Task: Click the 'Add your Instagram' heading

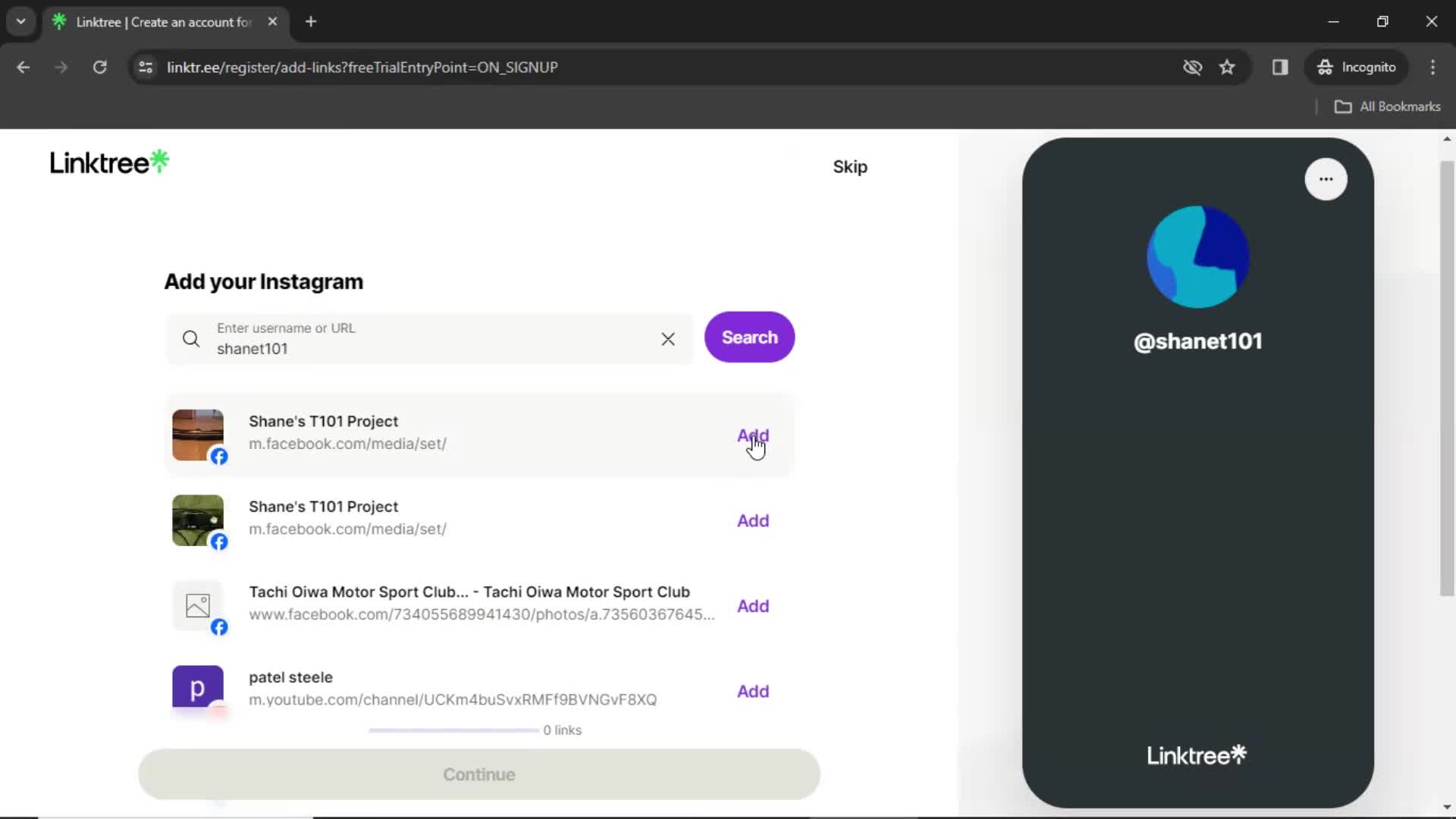Action: click(x=264, y=282)
